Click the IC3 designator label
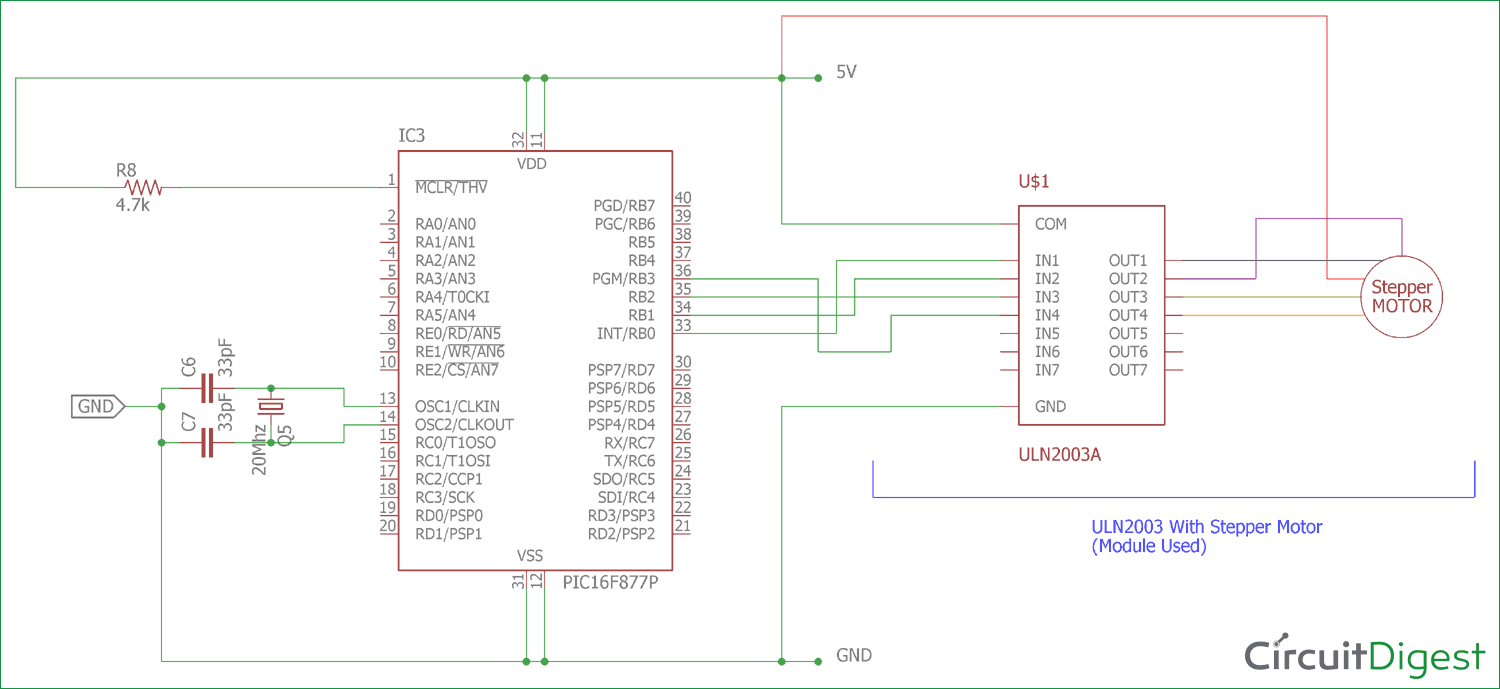This screenshot has width=1500, height=689. [x=409, y=136]
